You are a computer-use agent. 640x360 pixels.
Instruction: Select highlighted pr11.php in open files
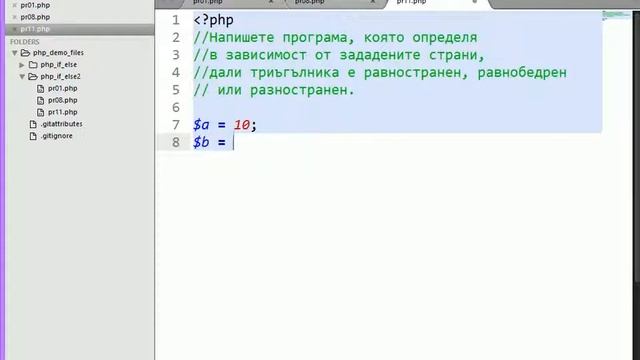pyautogui.click(x=35, y=29)
